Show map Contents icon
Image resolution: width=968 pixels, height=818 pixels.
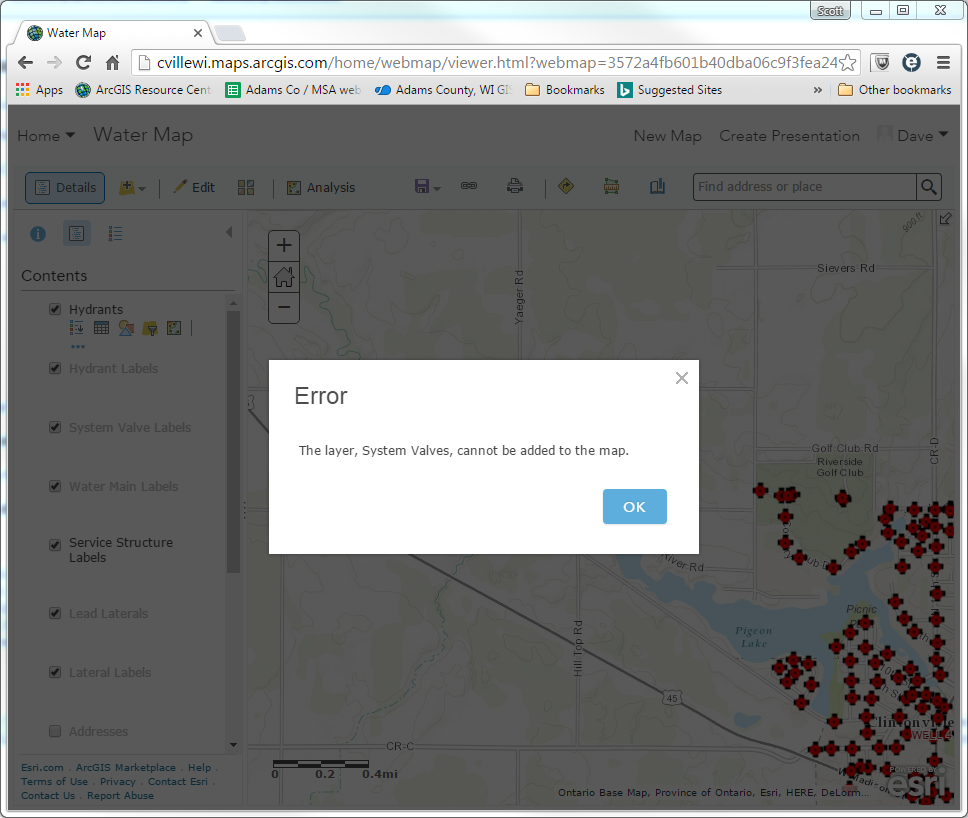77,233
